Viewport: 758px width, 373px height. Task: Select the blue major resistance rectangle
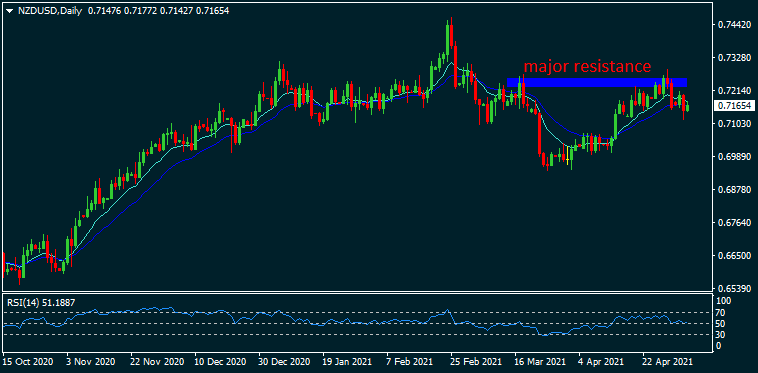pyautogui.click(x=597, y=83)
